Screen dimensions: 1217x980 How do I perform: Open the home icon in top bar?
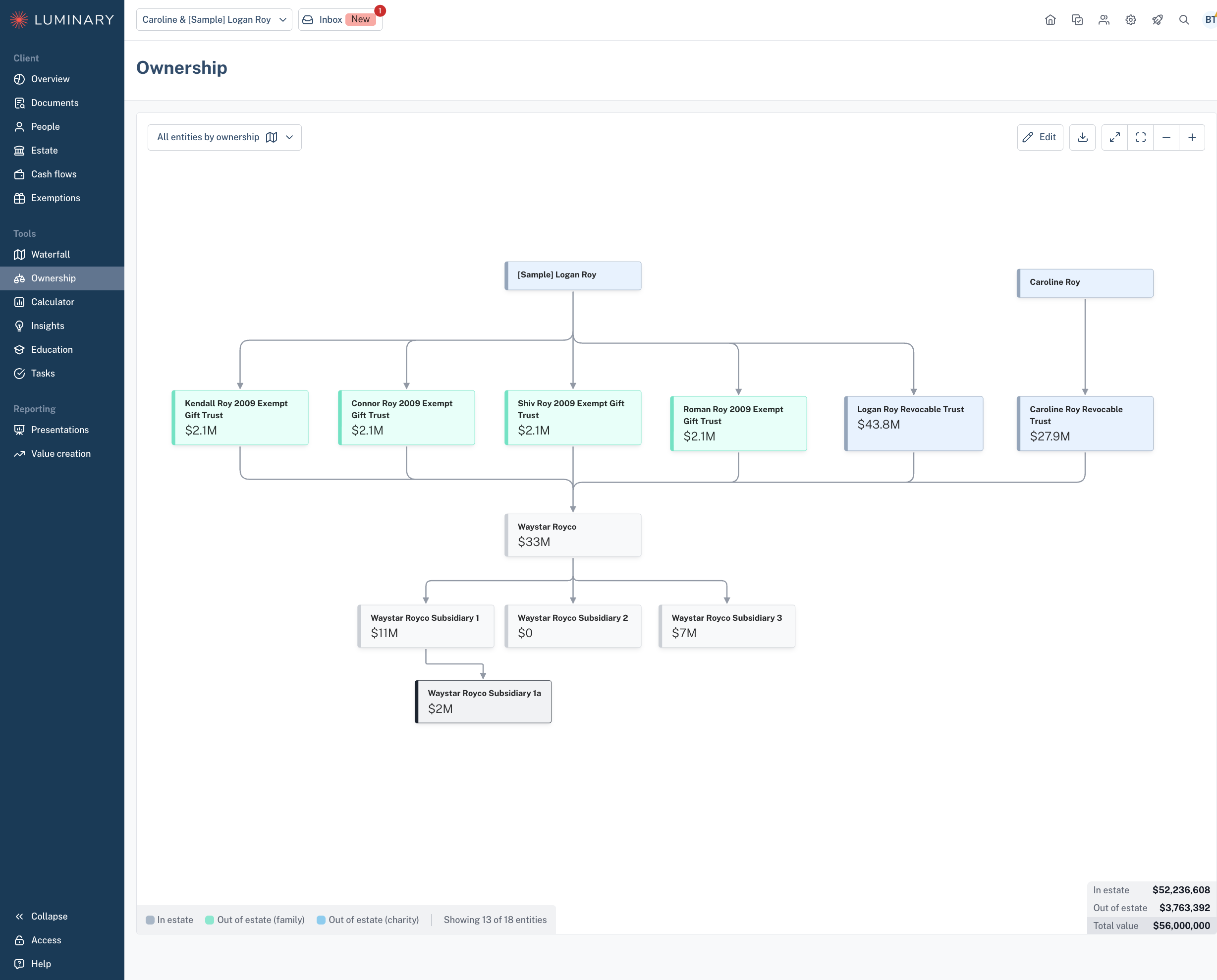coord(1050,20)
